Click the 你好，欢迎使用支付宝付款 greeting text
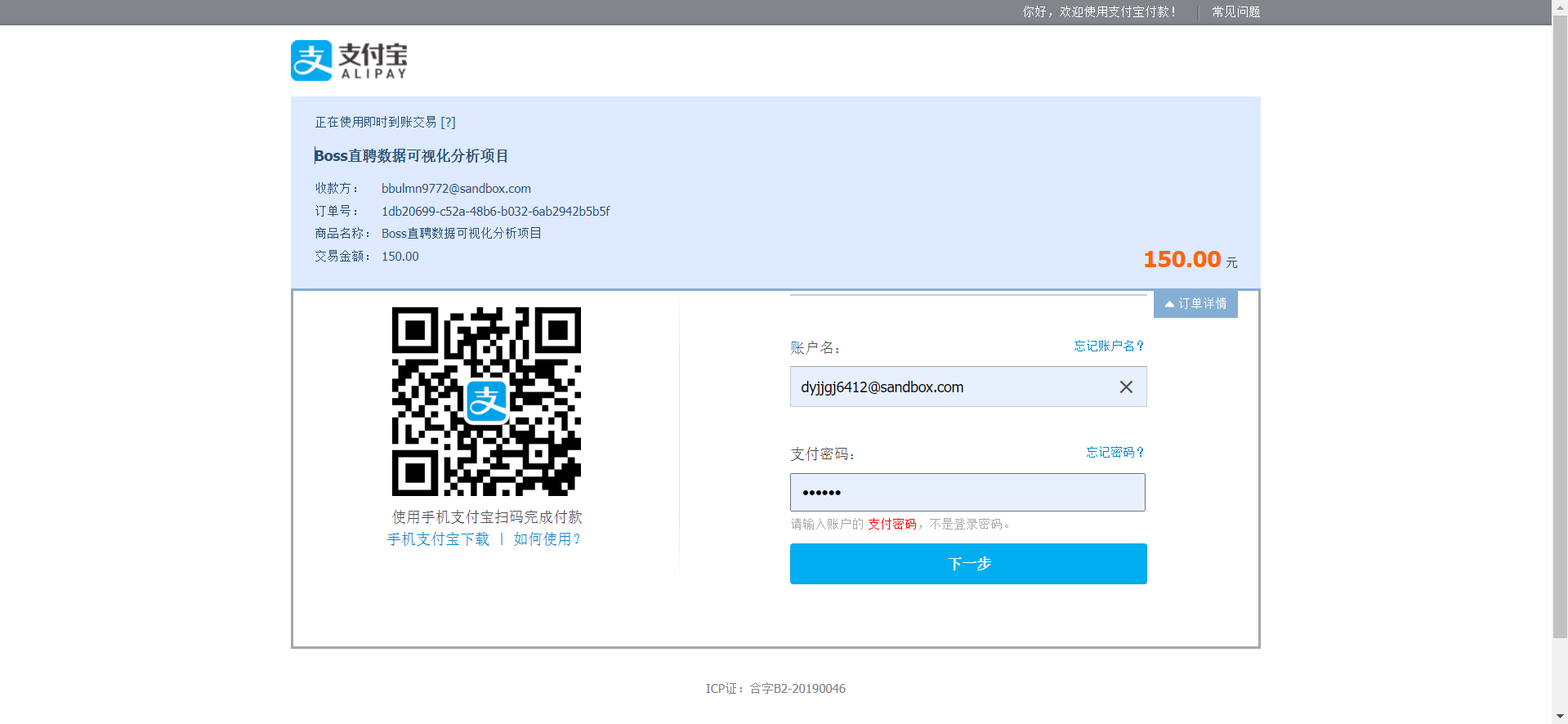1568x724 pixels. tap(1100, 11)
